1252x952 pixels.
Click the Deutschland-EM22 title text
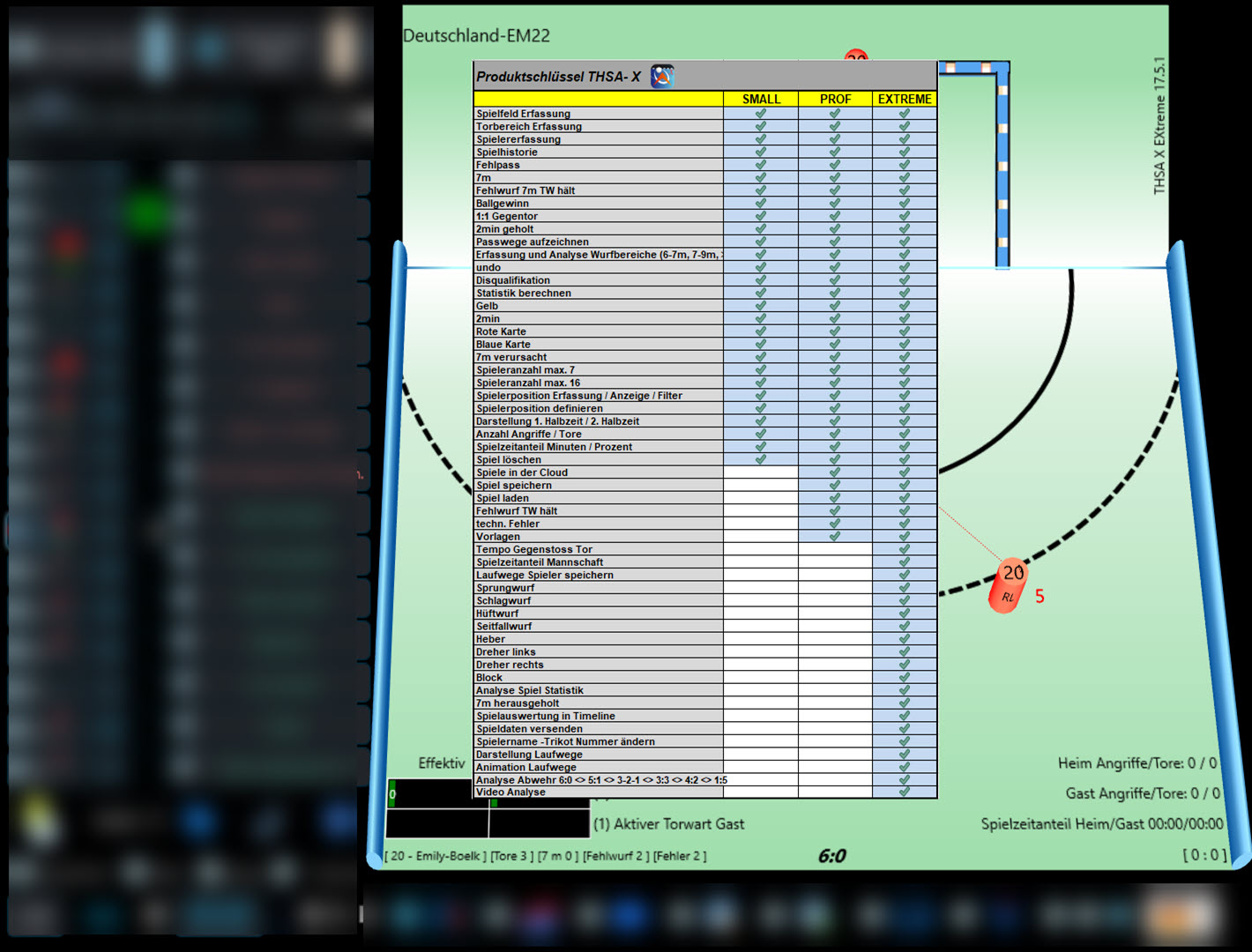[x=476, y=36]
